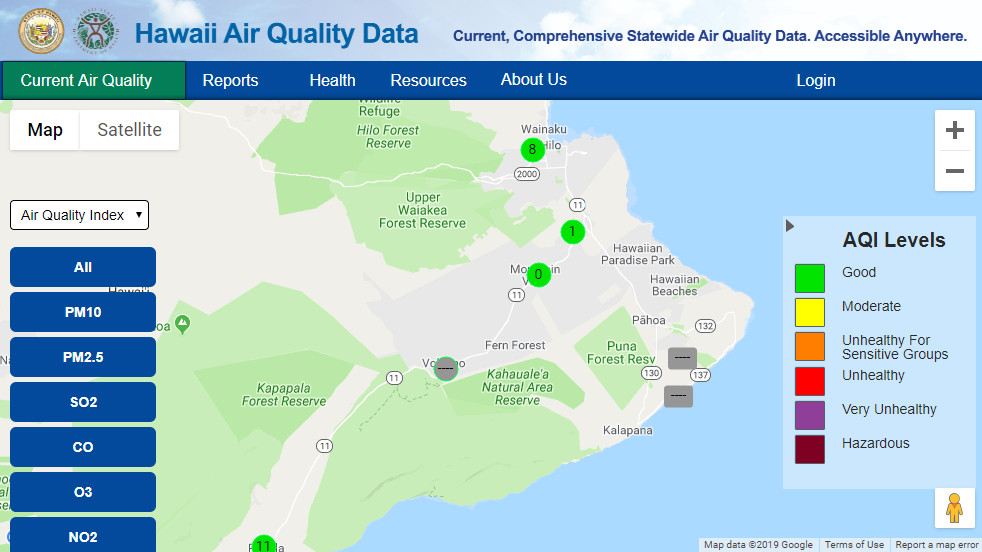Click the green Good color swatch

point(809,278)
